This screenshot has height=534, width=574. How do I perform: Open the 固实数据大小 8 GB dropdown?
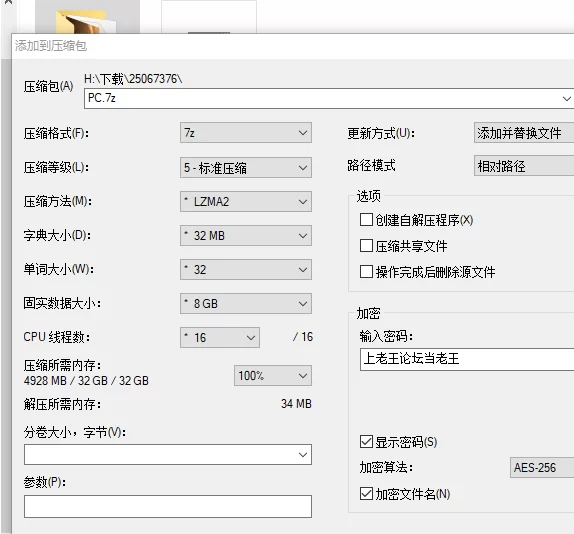coord(246,303)
